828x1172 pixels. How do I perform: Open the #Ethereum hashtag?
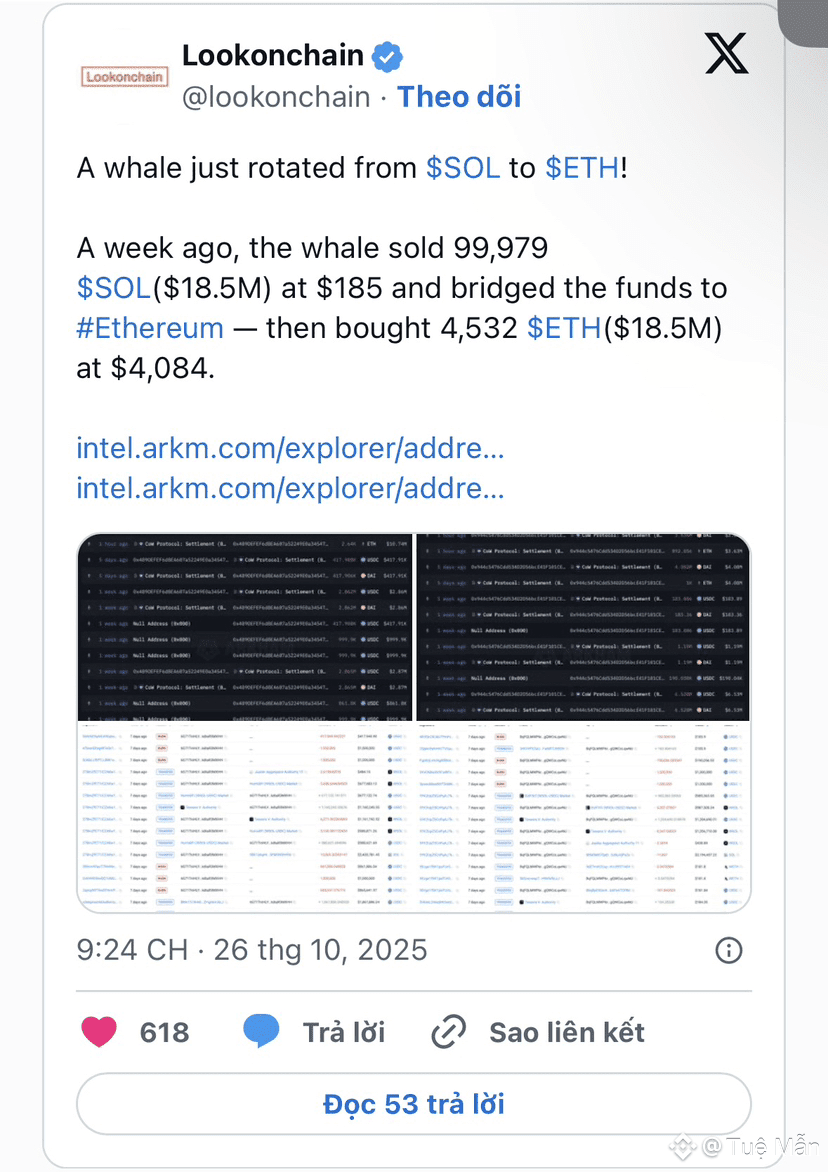point(150,328)
